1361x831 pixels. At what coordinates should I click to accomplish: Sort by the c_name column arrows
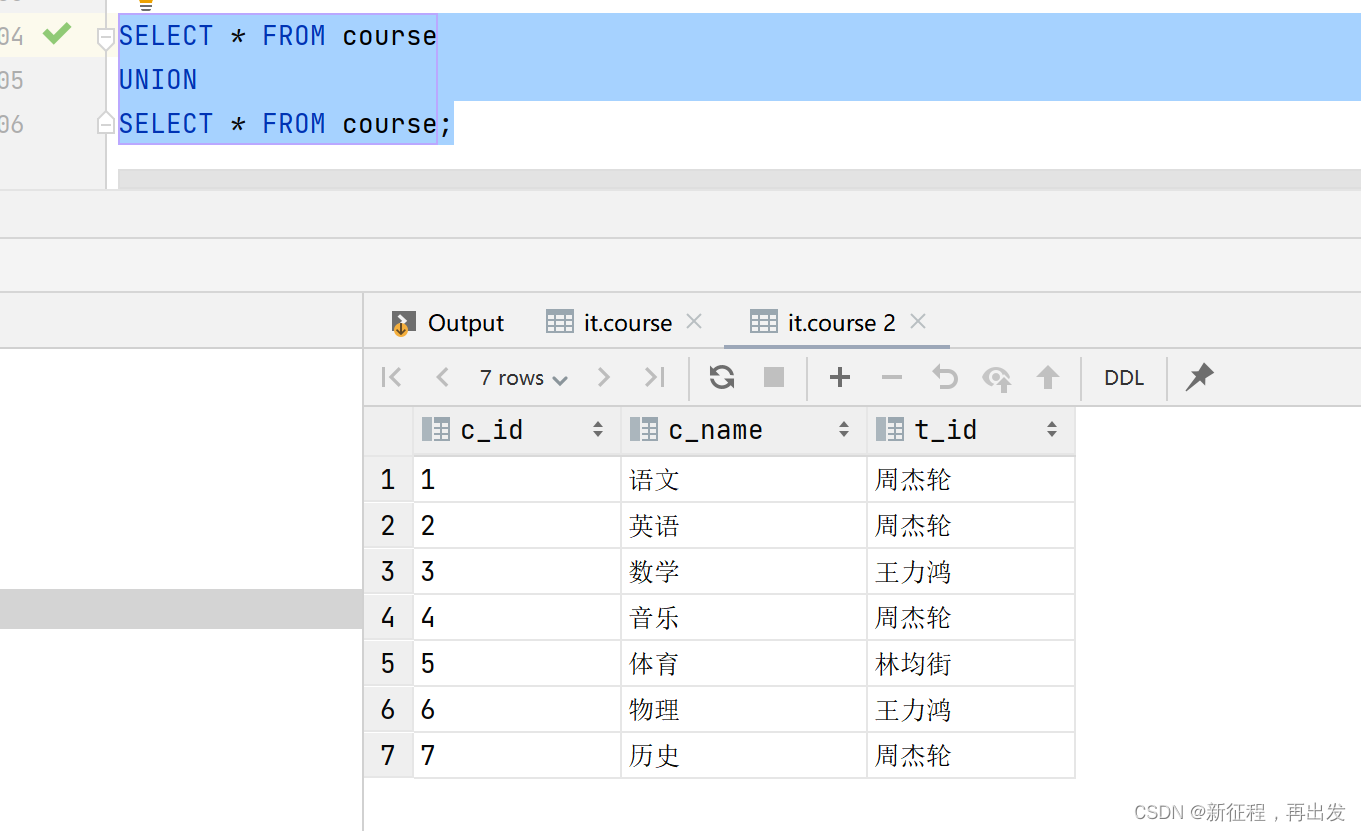click(x=844, y=430)
